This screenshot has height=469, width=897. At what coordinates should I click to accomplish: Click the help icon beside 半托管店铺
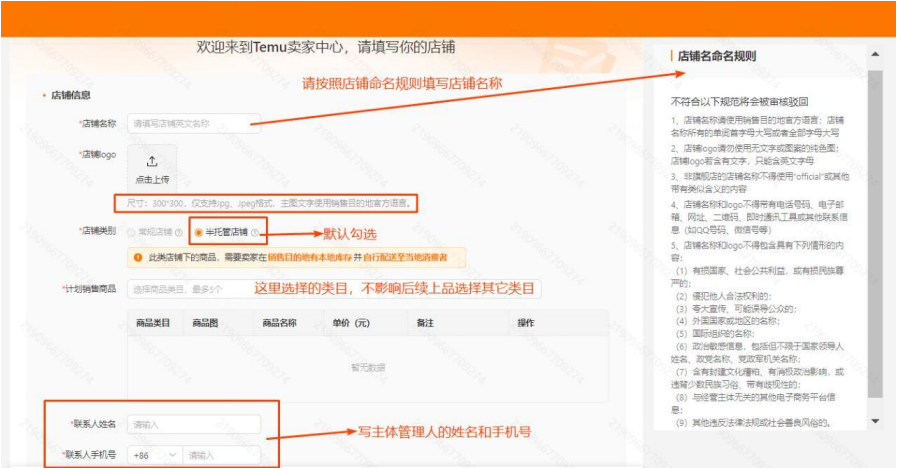point(255,232)
